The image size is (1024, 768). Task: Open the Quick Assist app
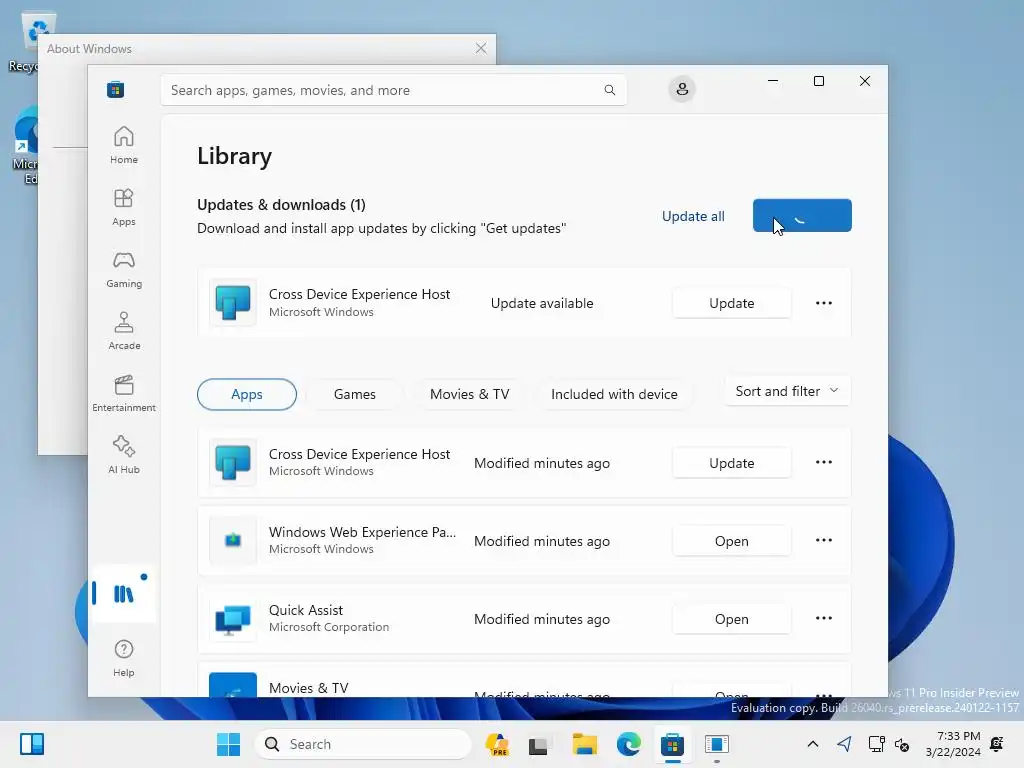click(x=731, y=618)
